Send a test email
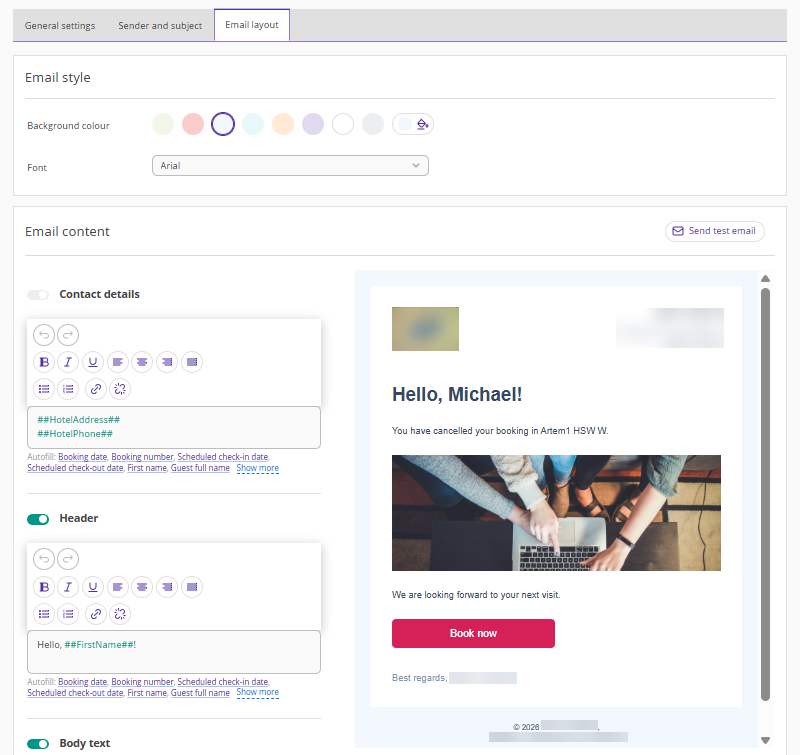This screenshot has height=755, width=800. [715, 231]
